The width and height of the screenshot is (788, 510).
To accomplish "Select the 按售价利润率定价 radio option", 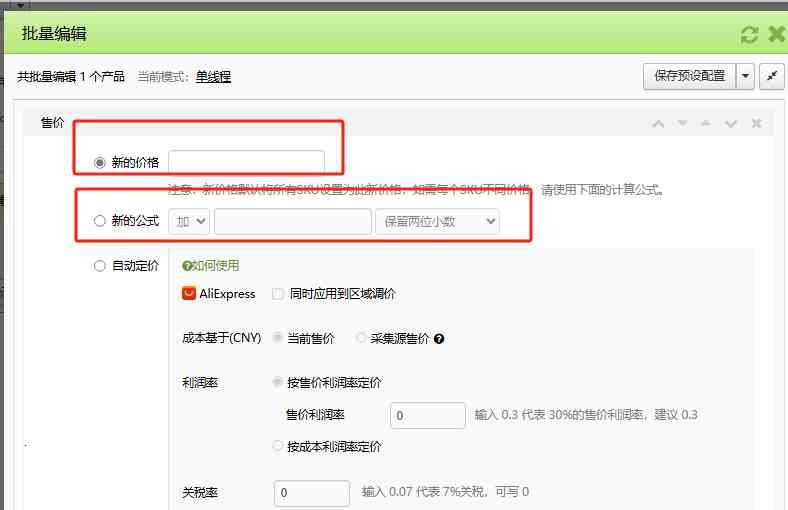I will coord(277,382).
